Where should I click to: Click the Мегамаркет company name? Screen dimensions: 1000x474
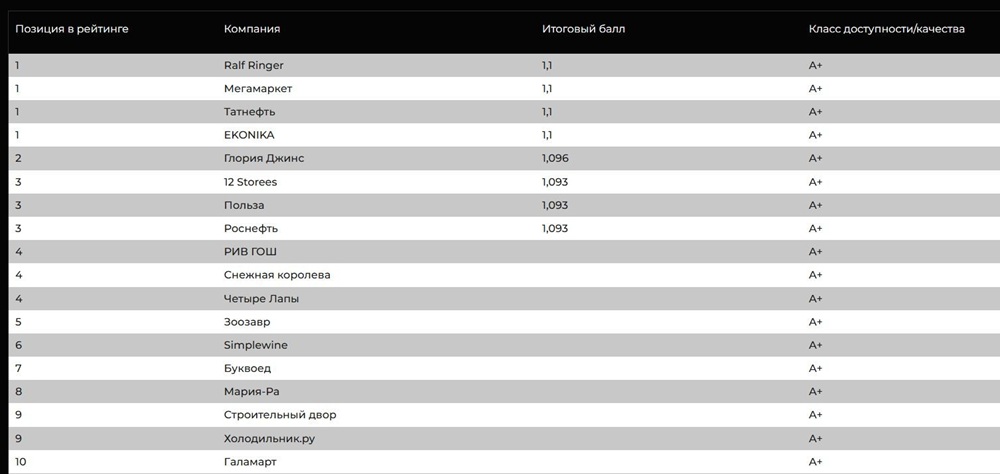pyautogui.click(x=258, y=89)
